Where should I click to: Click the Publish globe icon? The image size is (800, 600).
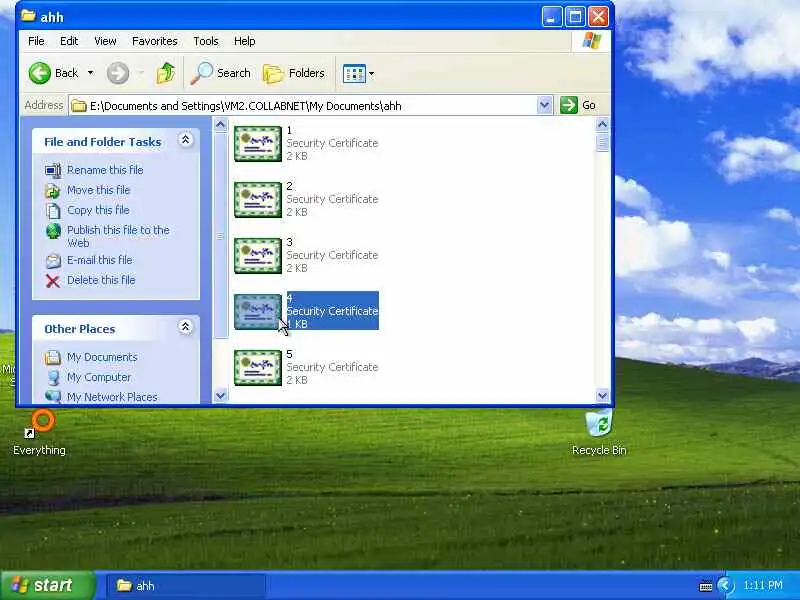tap(53, 231)
